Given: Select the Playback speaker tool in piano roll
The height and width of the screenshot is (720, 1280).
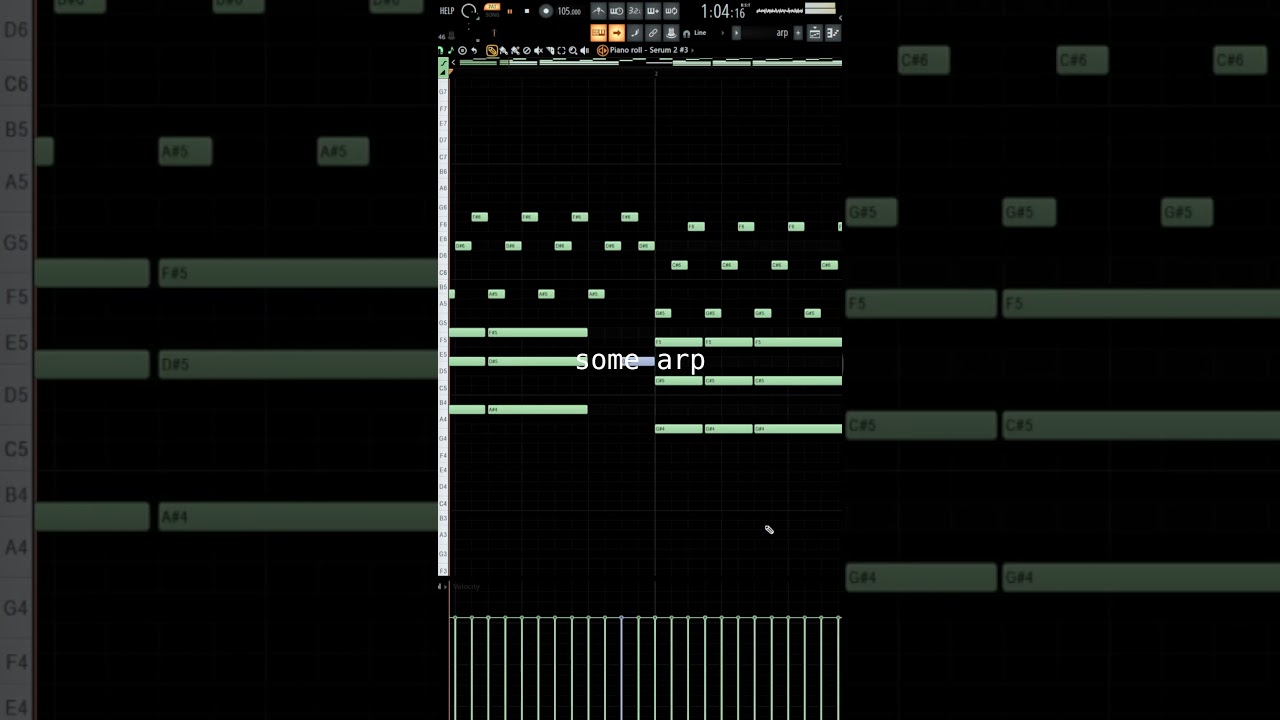Looking at the screenshot, I should (584, 50).
